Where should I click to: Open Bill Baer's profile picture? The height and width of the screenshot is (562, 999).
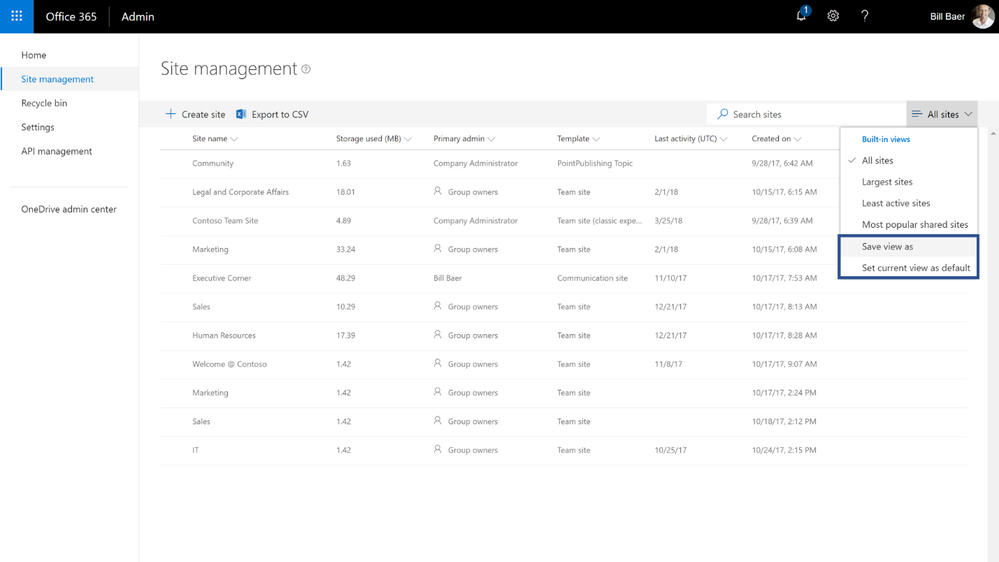(x=983, y=17)
